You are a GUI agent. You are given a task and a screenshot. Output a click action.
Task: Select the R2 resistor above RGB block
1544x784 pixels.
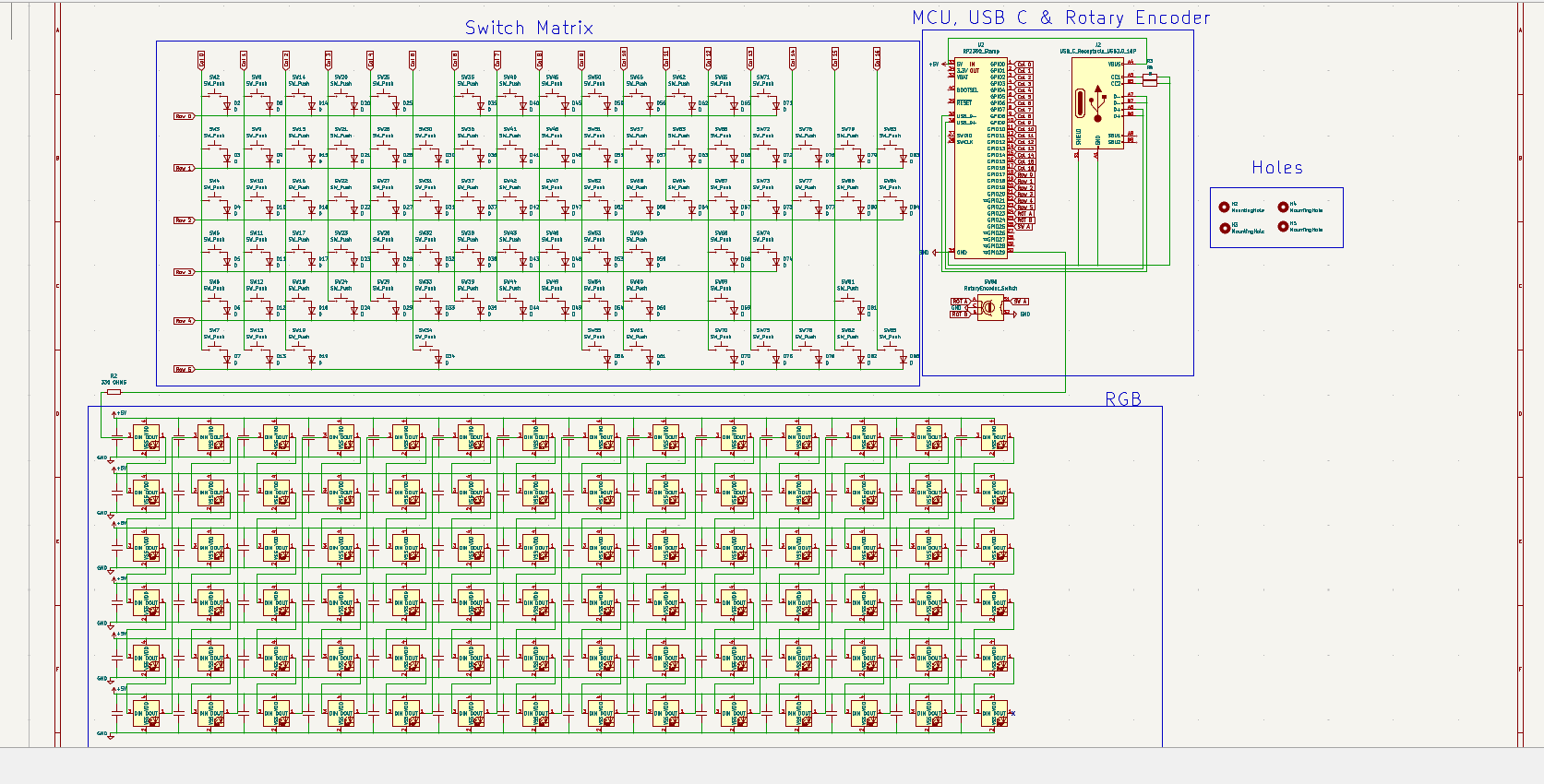(x=114, y=391)
